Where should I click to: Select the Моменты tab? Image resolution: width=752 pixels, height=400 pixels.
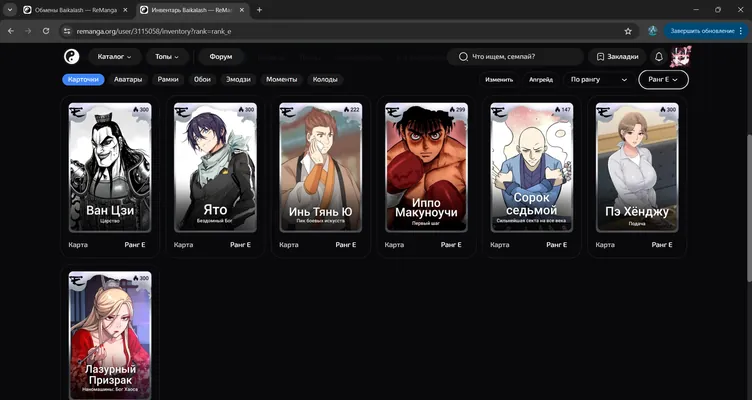point(282,80)
